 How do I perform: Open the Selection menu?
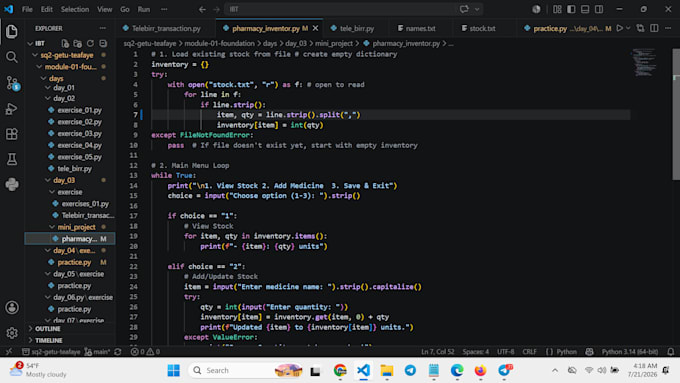pyautogui.click(x=75, y=9)
